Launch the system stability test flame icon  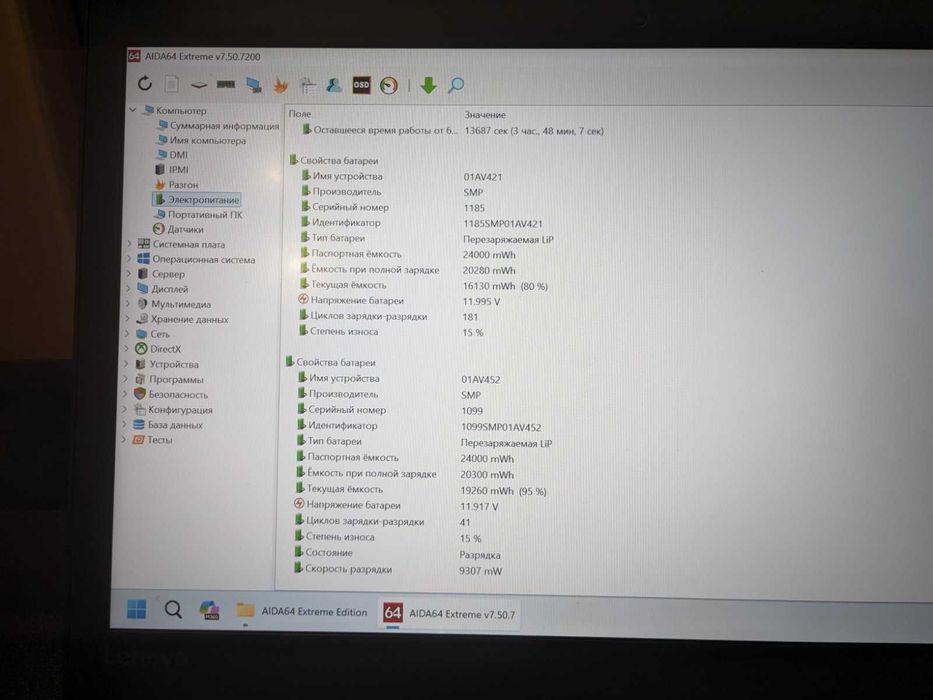click(280, 85)
